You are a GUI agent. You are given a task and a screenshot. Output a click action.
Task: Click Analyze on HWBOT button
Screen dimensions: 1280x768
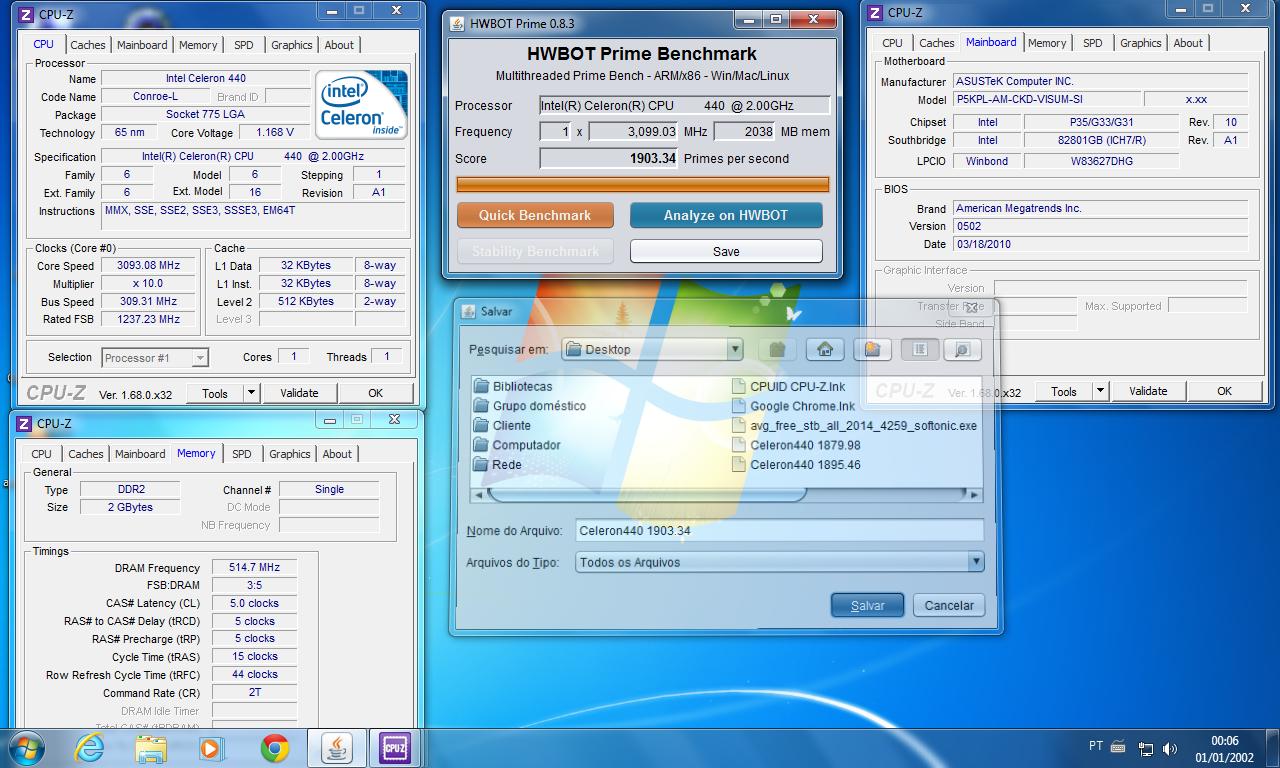tap(726, 215)
